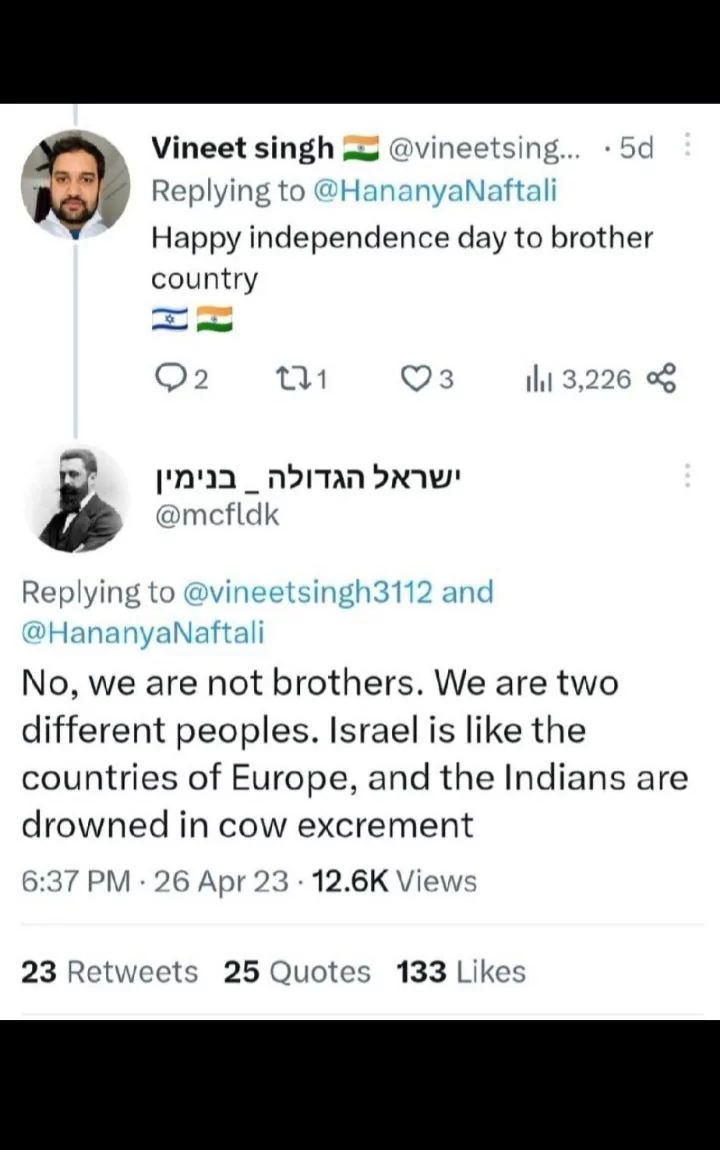Open more options menu on @mcfldk's reply
Image resolution: width=720 pixels, height=1150 pixels.
pyautogui.click(x=687, y=475)
